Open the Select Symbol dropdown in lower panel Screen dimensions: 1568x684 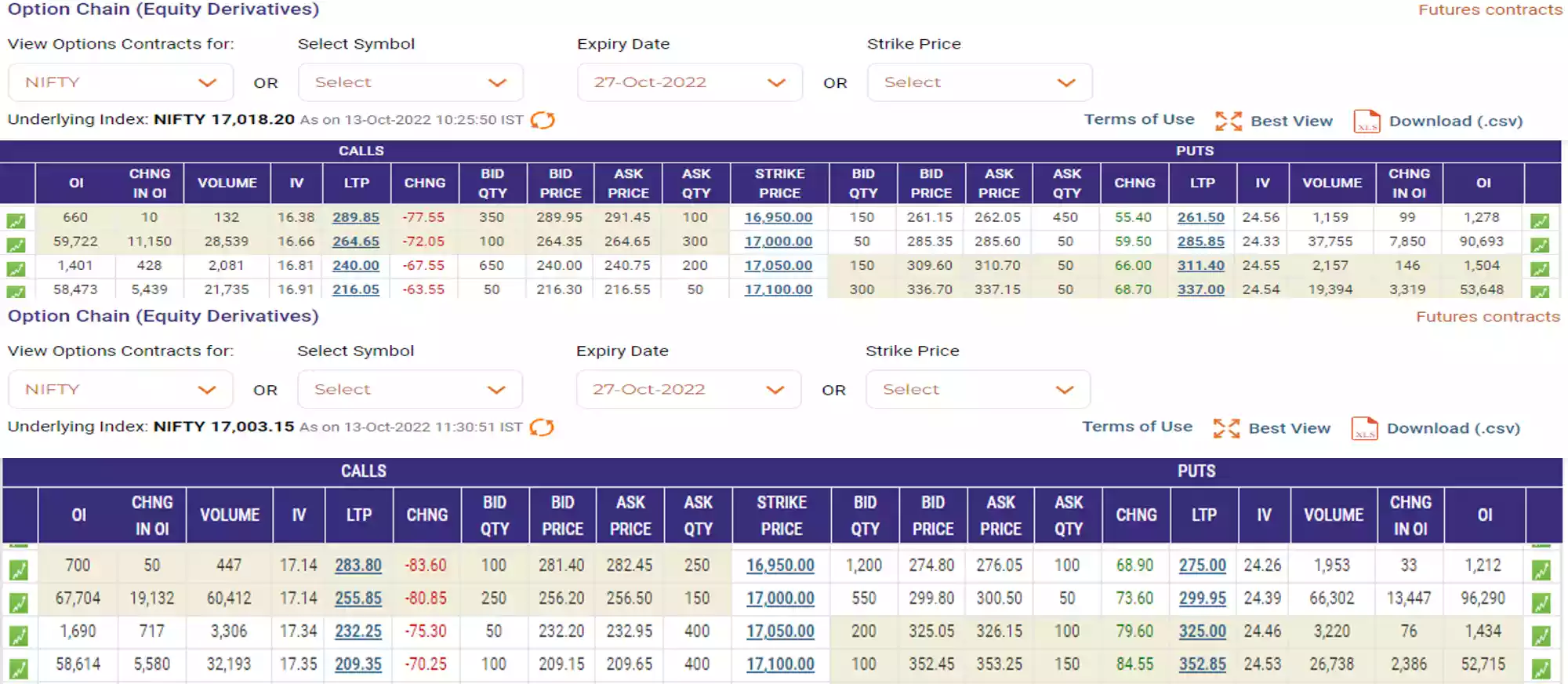(x=409, y=389)
